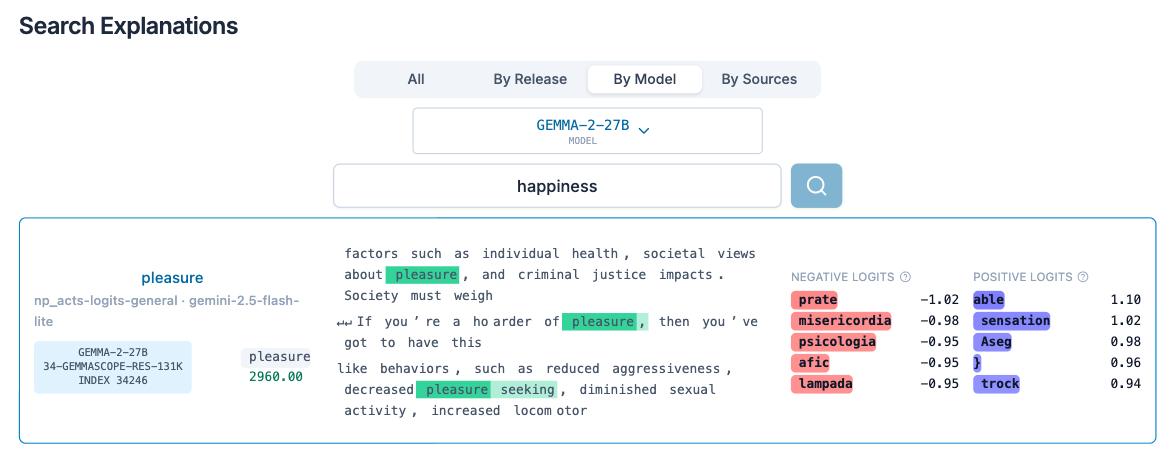Screen dimensions: 1171x457
Task: Click the chevron next to GEMMA-2-27B
Action: pos(644,130)
